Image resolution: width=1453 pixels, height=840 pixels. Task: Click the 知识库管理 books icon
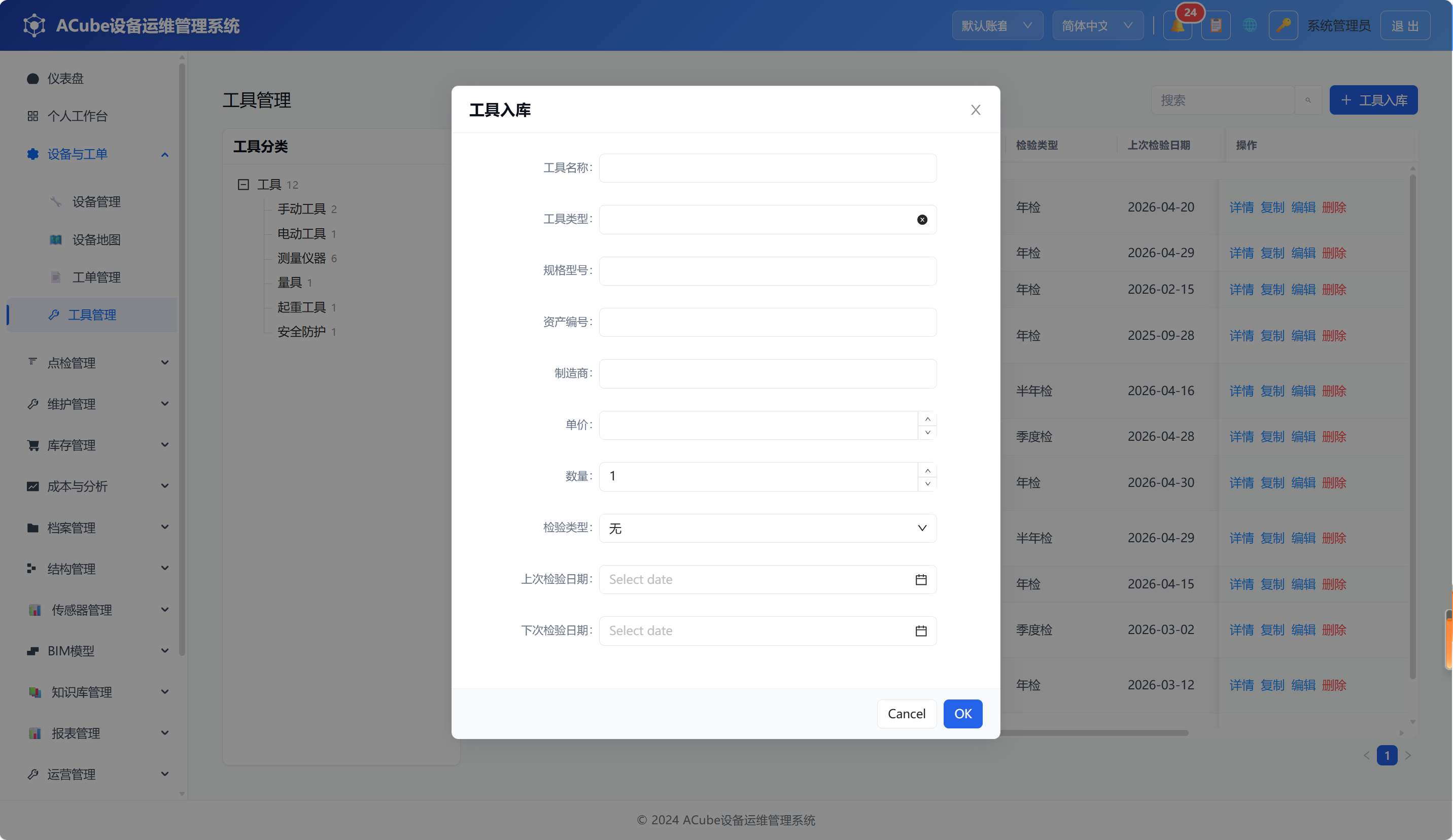pyautogui.click(x=34, y=692)
